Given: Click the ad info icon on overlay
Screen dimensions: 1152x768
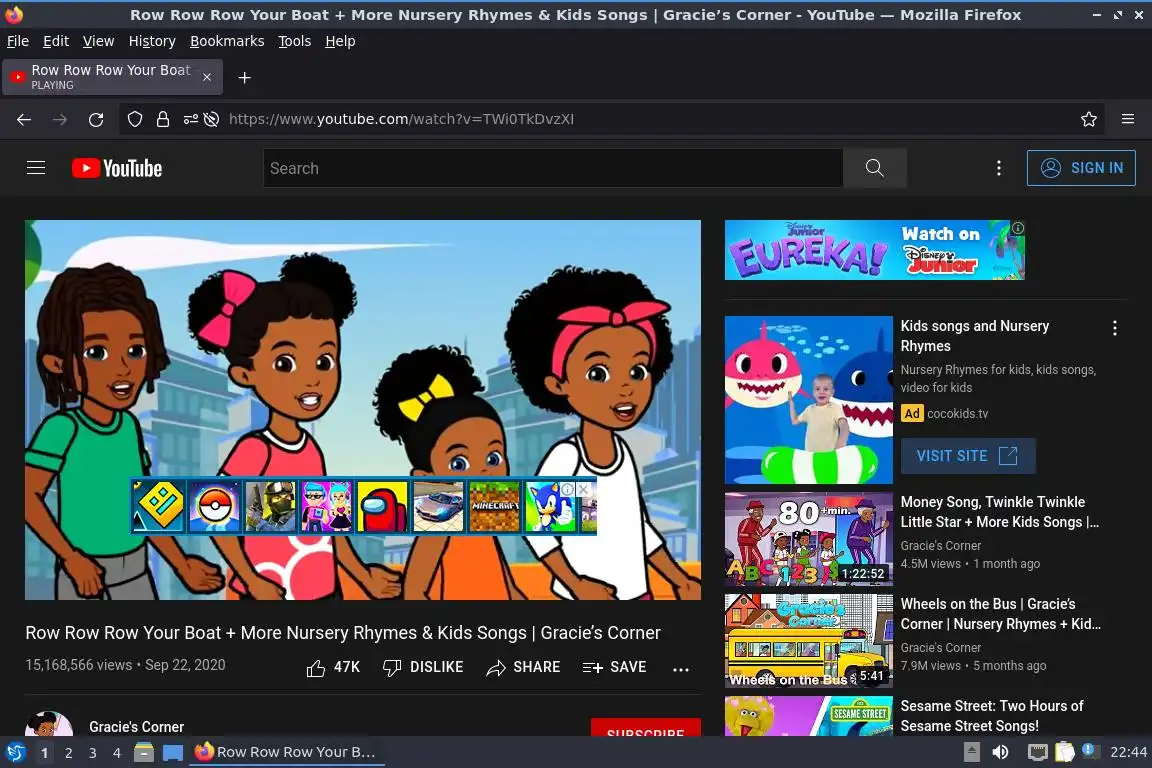Looking at the screenshot, I should click(x=568, y=489).
